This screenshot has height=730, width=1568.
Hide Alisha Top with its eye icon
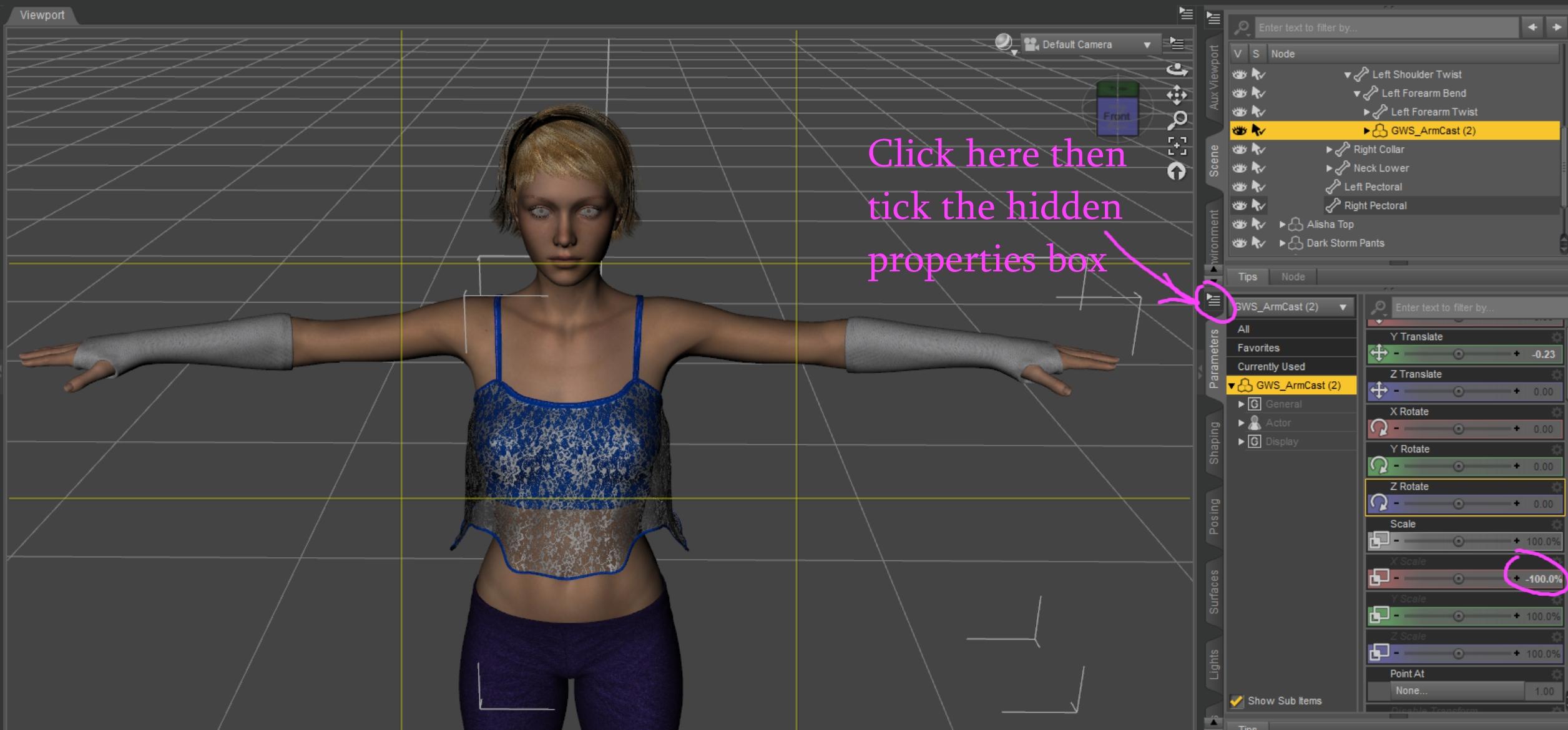click(x=1239, y=224)
